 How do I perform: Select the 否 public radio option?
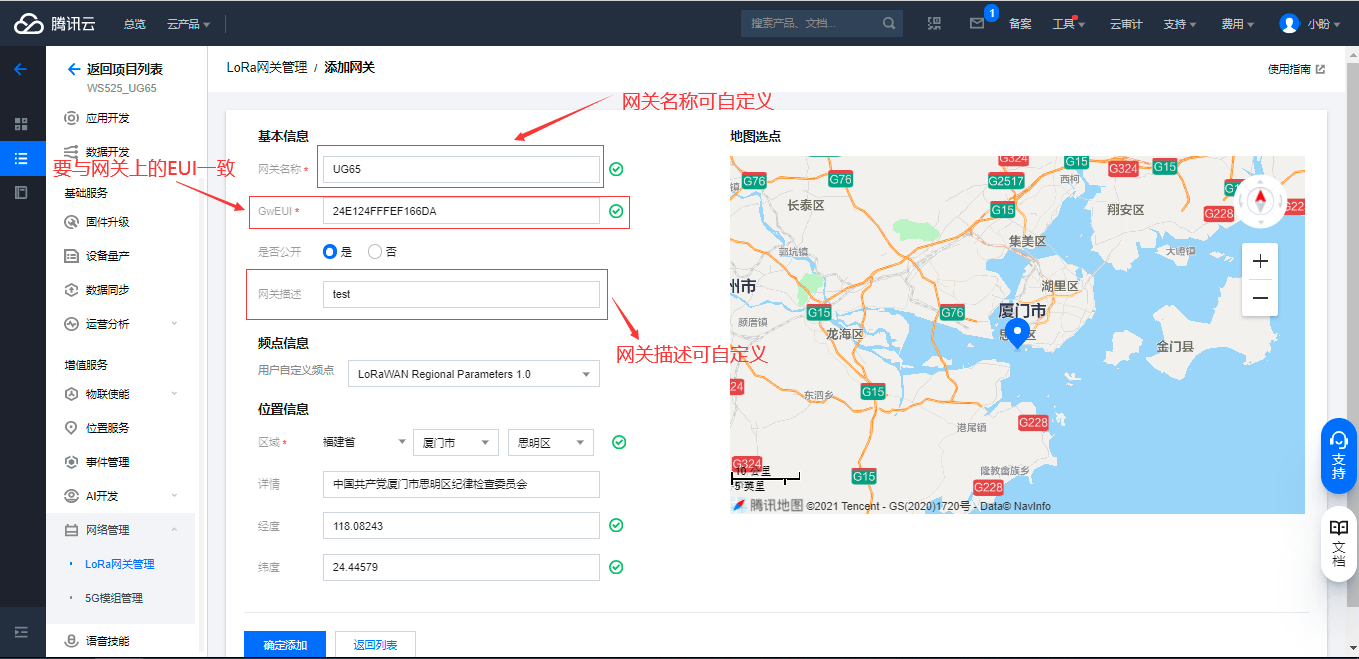coord(375,252)
